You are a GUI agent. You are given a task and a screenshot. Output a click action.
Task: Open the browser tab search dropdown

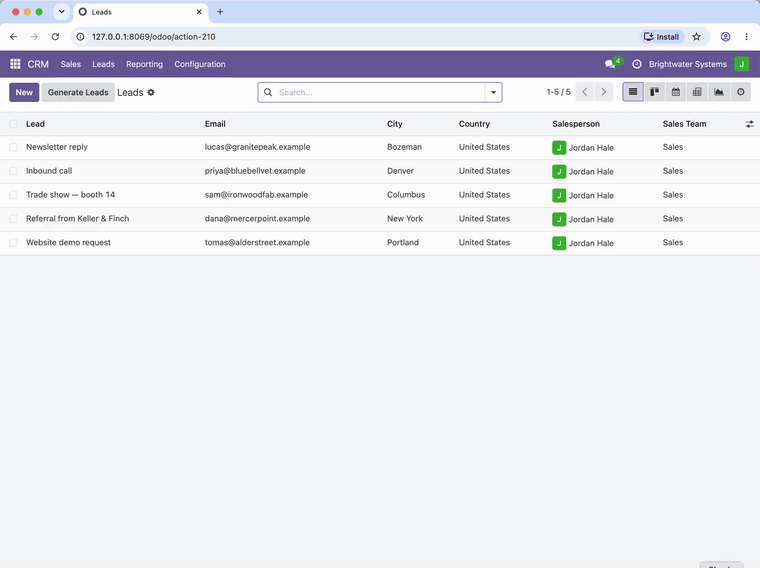pos(62,12)
